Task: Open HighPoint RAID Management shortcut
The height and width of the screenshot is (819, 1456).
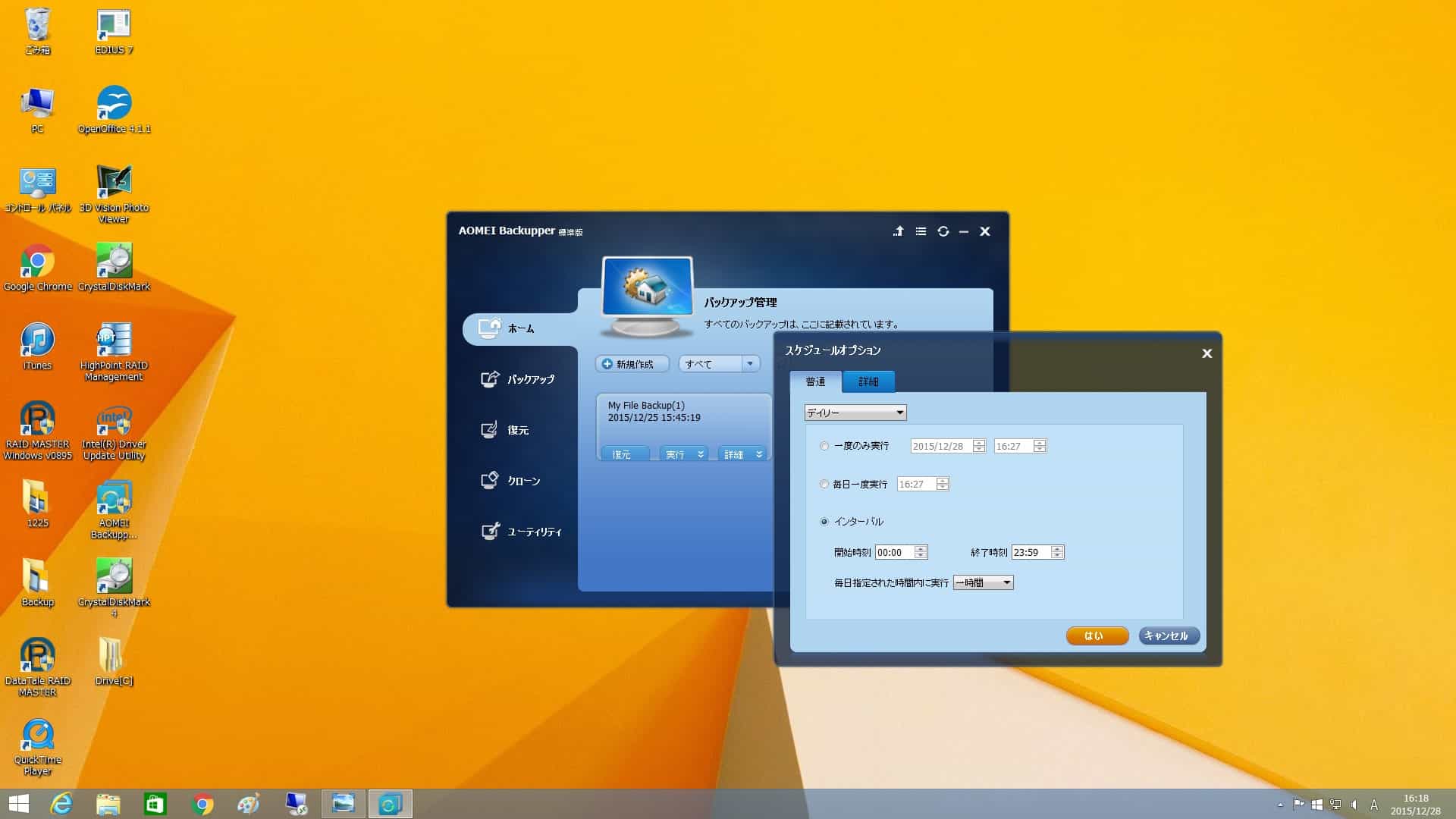Action: point(114,353)
